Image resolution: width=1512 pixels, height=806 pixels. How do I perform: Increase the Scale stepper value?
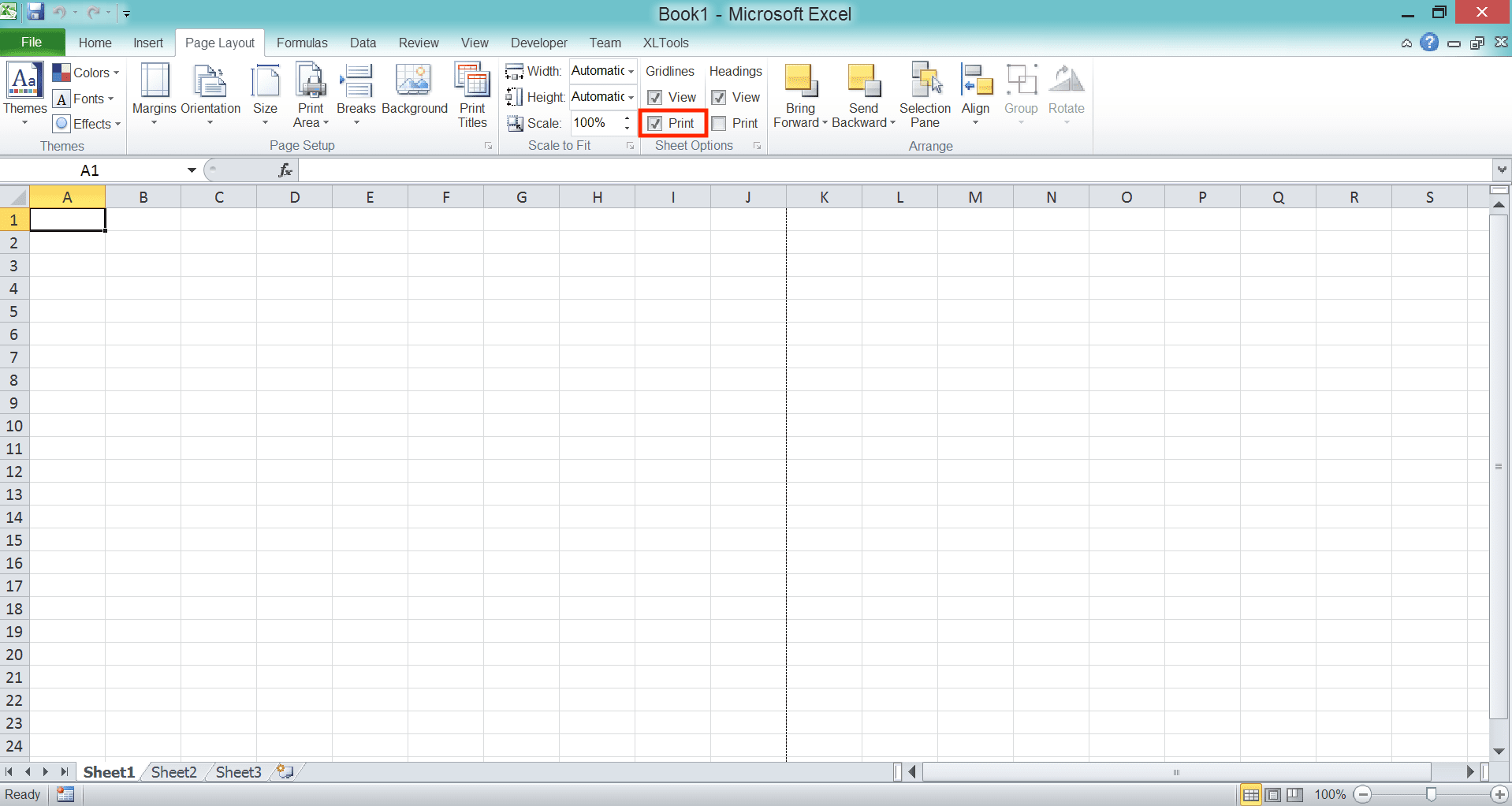(628, 118)
